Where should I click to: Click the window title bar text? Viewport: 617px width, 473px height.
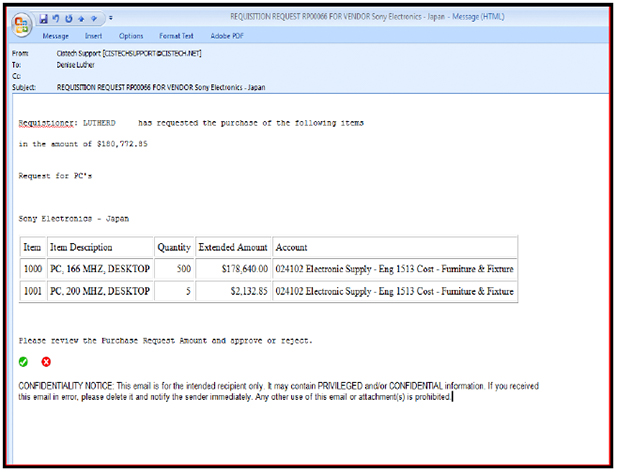pos(367,17)
